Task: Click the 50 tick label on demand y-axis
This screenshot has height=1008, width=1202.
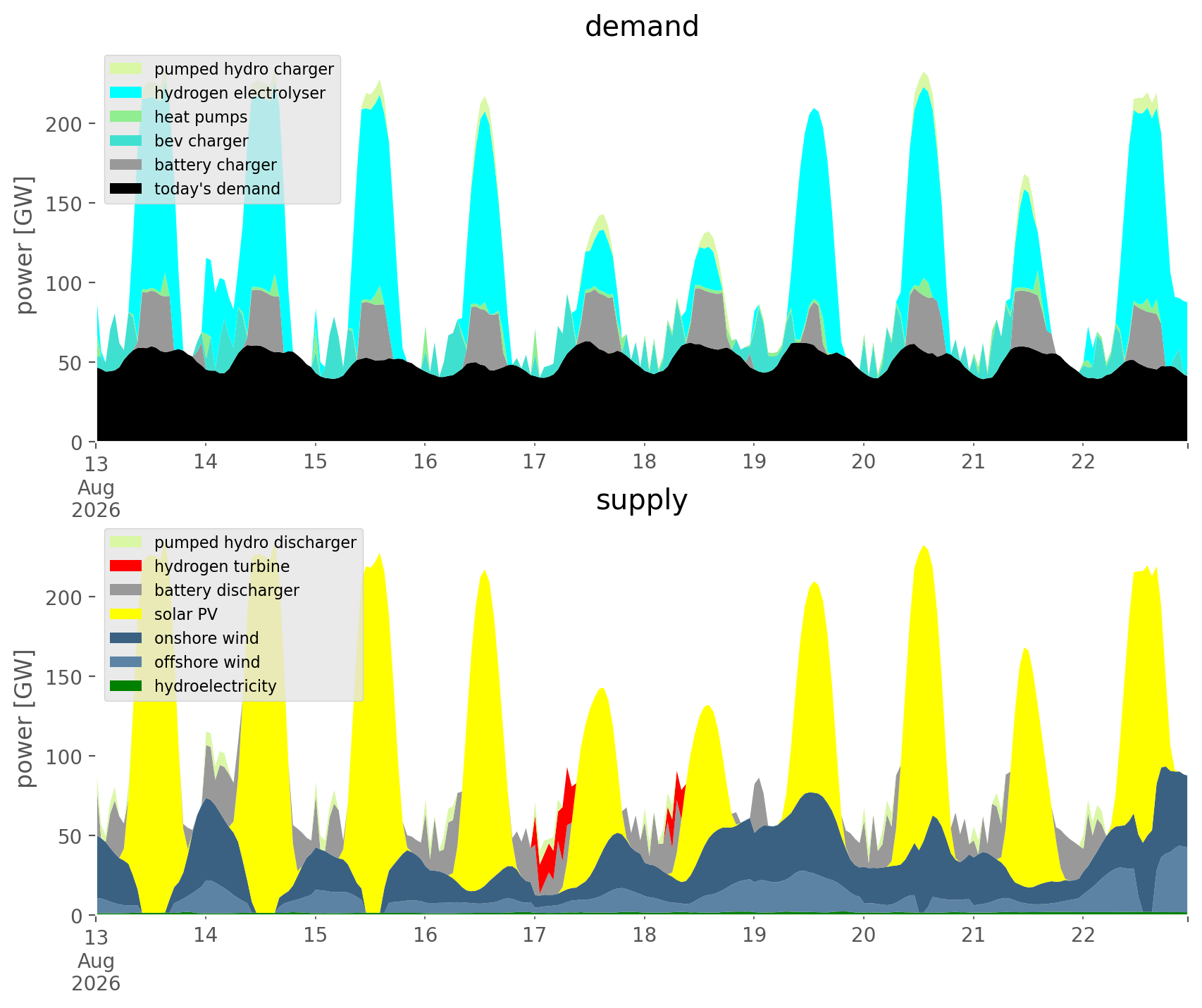Action: [x=69, y=363]
